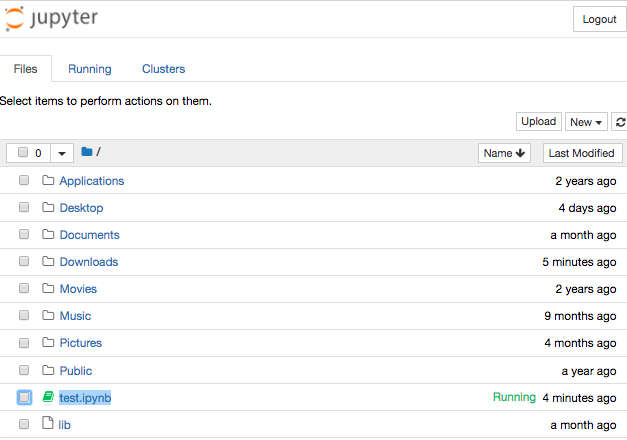
Task: Click the green notebook icon of test.ipynb
Action: (x=48, y=397)
